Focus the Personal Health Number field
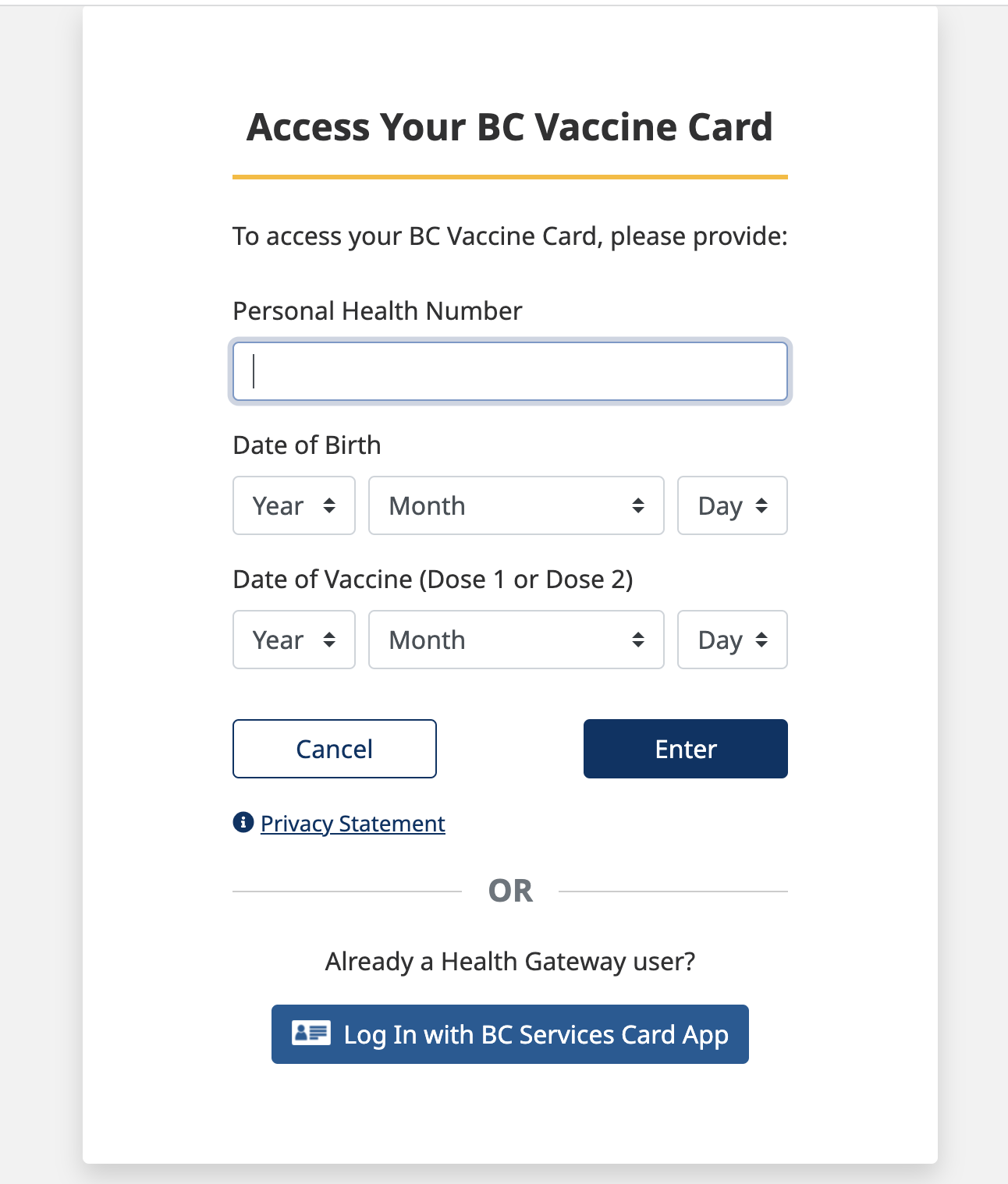 (510, 371)
